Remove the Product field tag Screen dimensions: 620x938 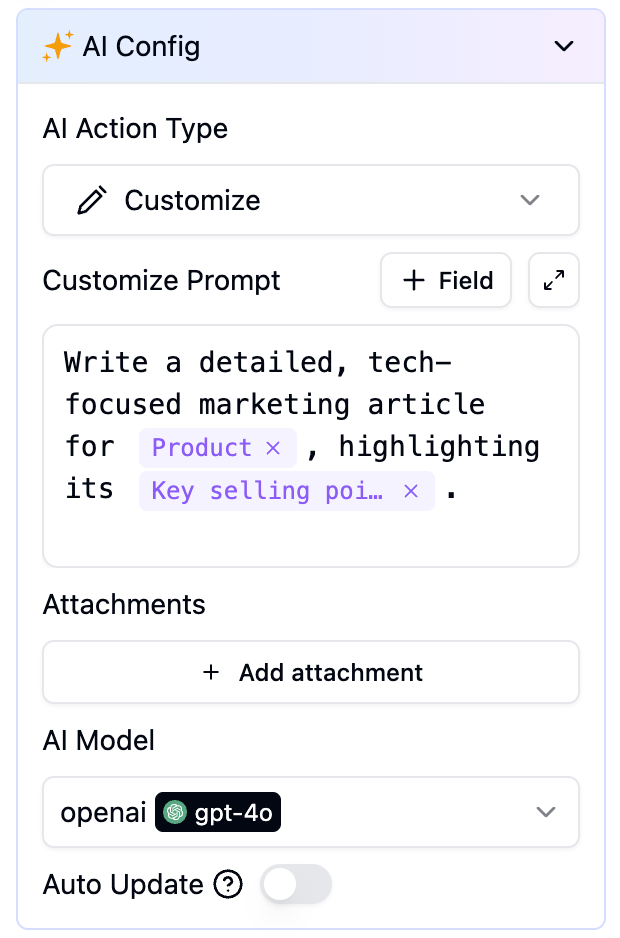point(273,447)
